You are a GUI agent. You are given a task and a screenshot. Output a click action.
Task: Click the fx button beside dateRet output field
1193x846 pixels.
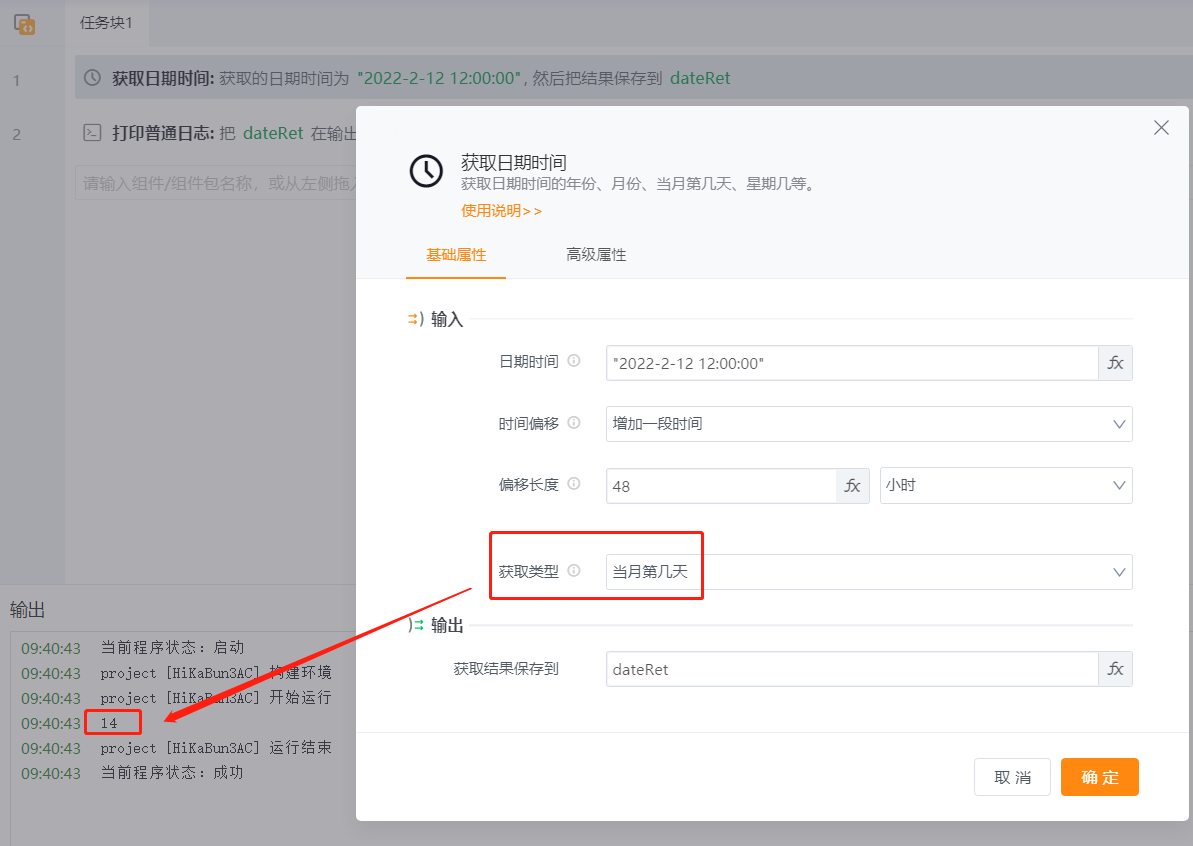tap(1115, 669)
